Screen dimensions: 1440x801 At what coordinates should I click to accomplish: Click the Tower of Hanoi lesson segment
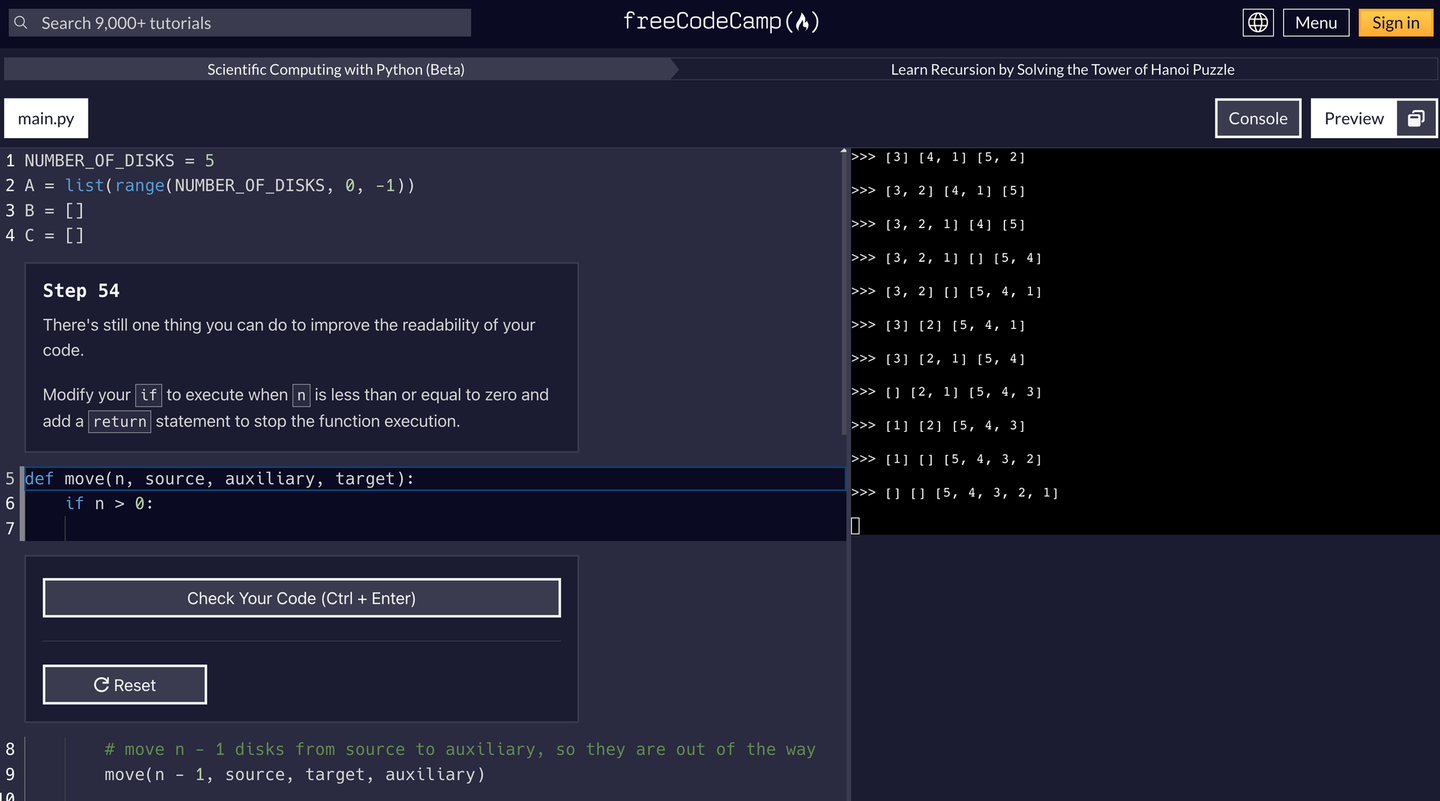point(1062,68)
